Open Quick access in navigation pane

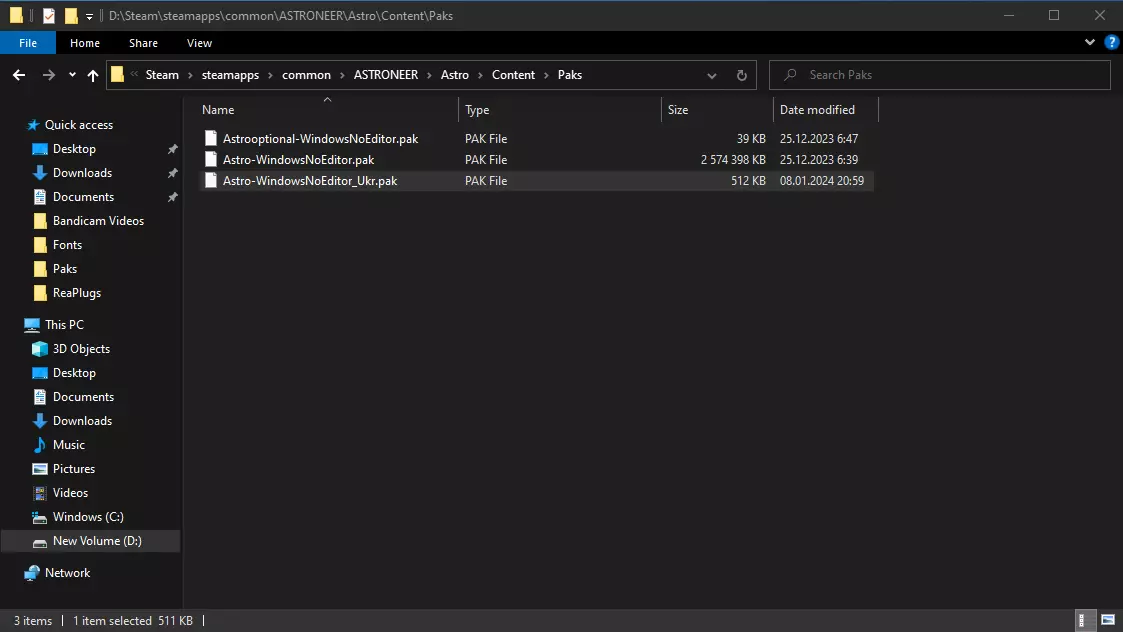coord(79,125)
